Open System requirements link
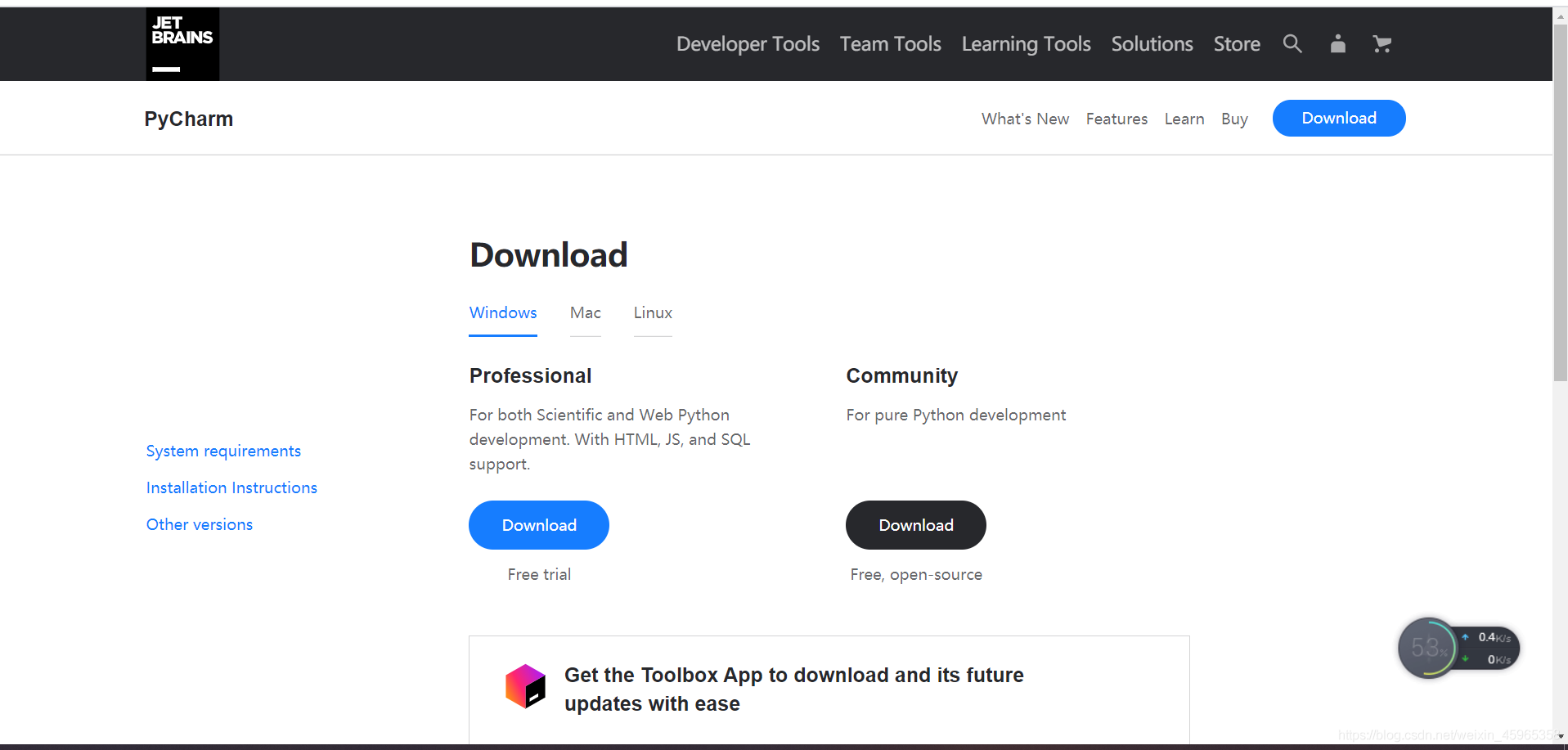This screenshot has height=750, width=1568. (223, 451)
